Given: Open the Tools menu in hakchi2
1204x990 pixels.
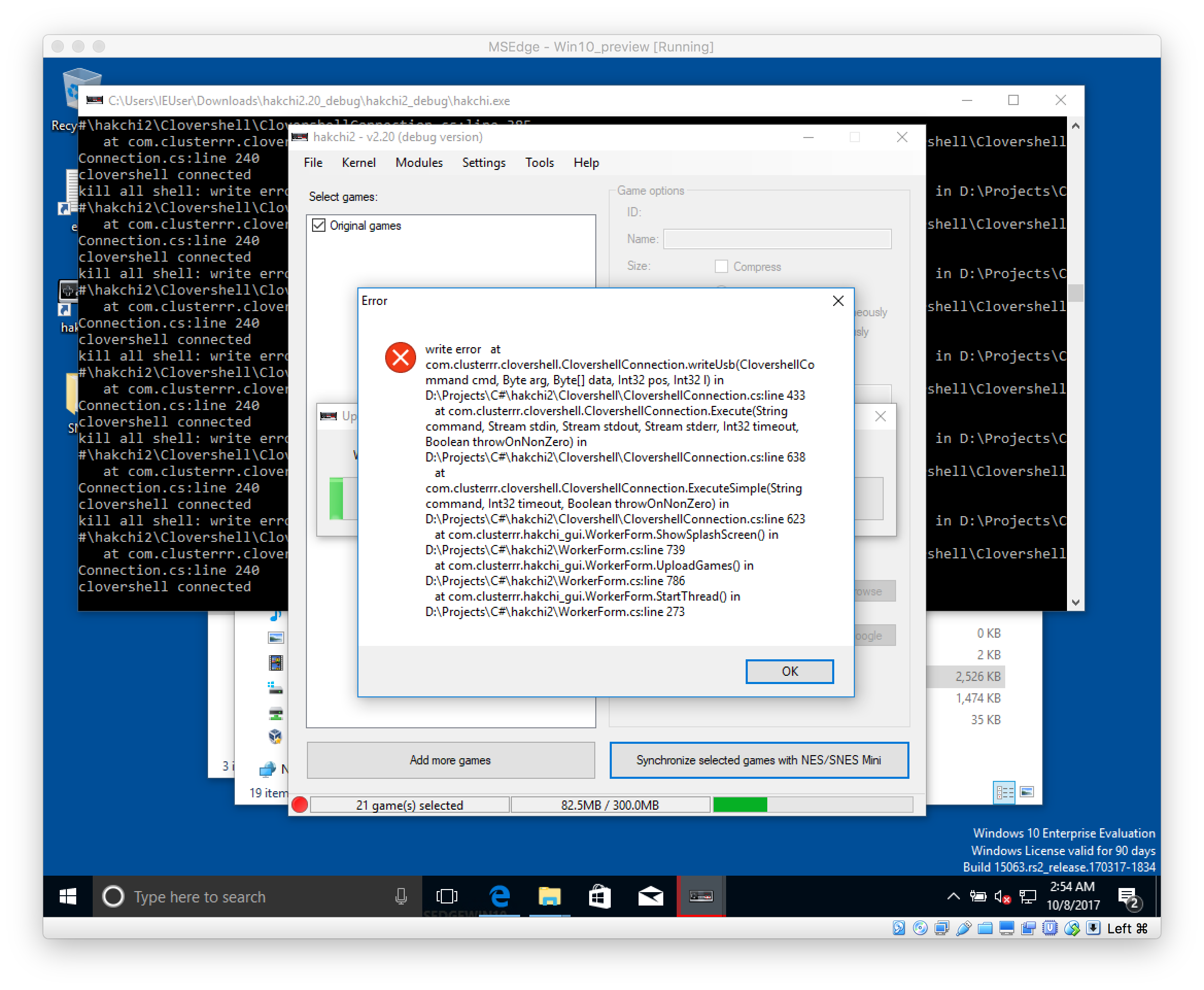Looking at the screenshot, I should pyautogui.click(x=539, y=163).
